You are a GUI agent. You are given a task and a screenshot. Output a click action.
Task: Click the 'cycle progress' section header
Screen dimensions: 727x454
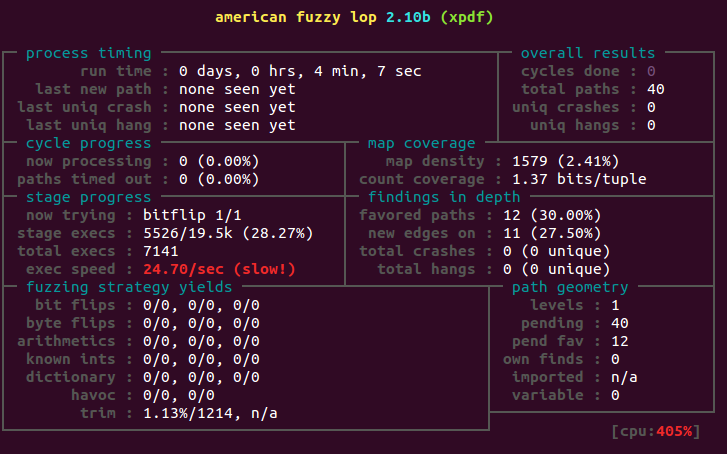point(89,143)
